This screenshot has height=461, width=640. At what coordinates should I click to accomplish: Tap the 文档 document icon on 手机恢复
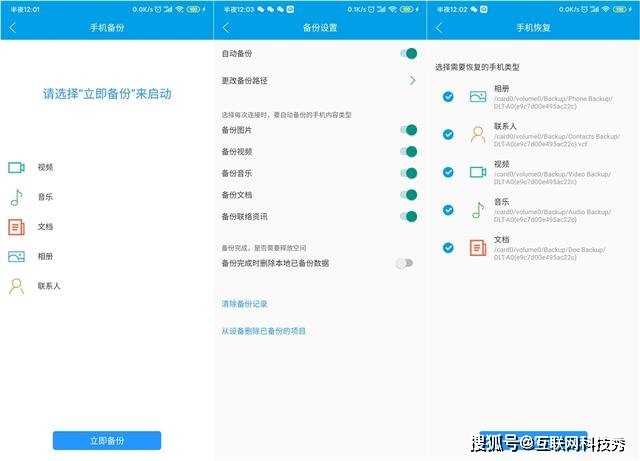(478, 247)
